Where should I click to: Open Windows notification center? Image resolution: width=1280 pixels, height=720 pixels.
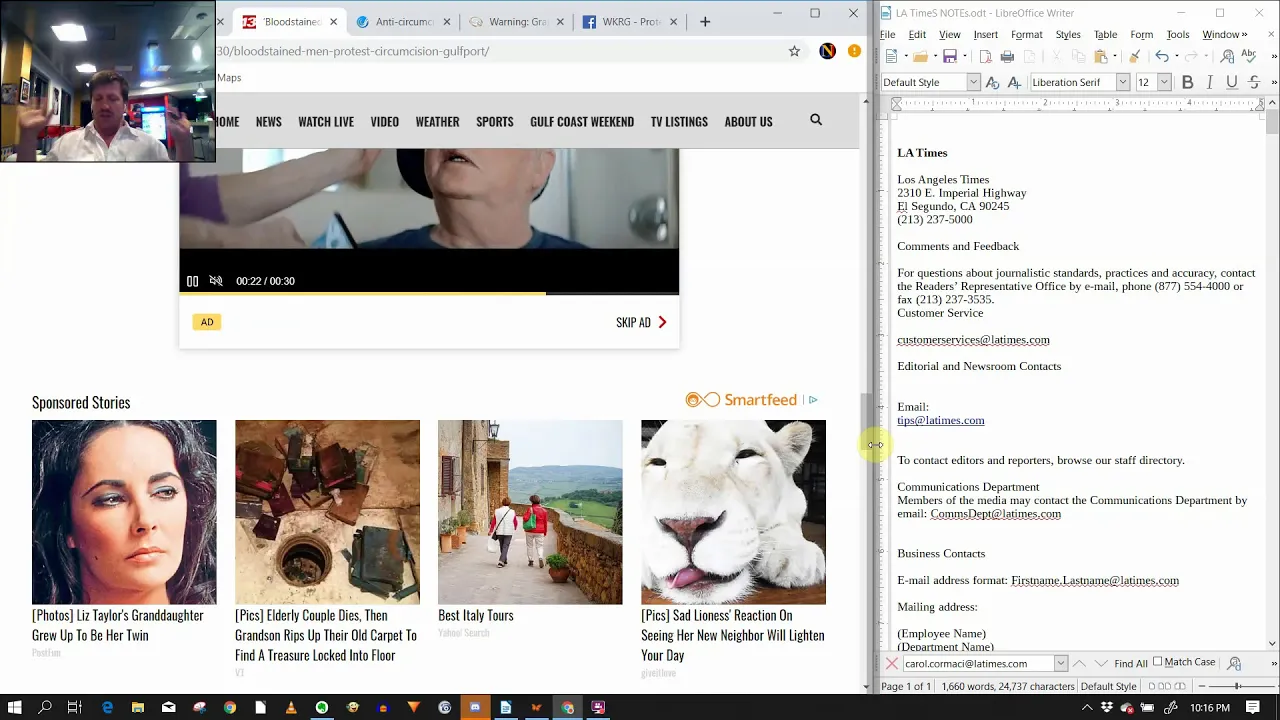pos(1253,707)
